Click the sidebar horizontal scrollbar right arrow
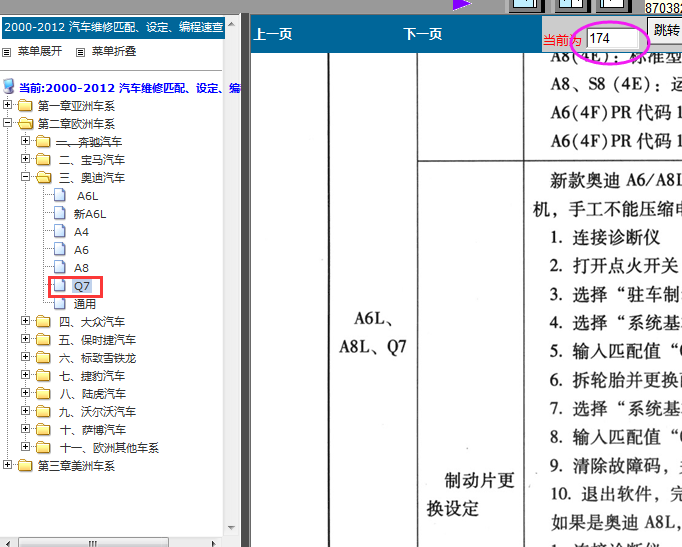This screenshot has width=682, height=547. coord(213,543)
